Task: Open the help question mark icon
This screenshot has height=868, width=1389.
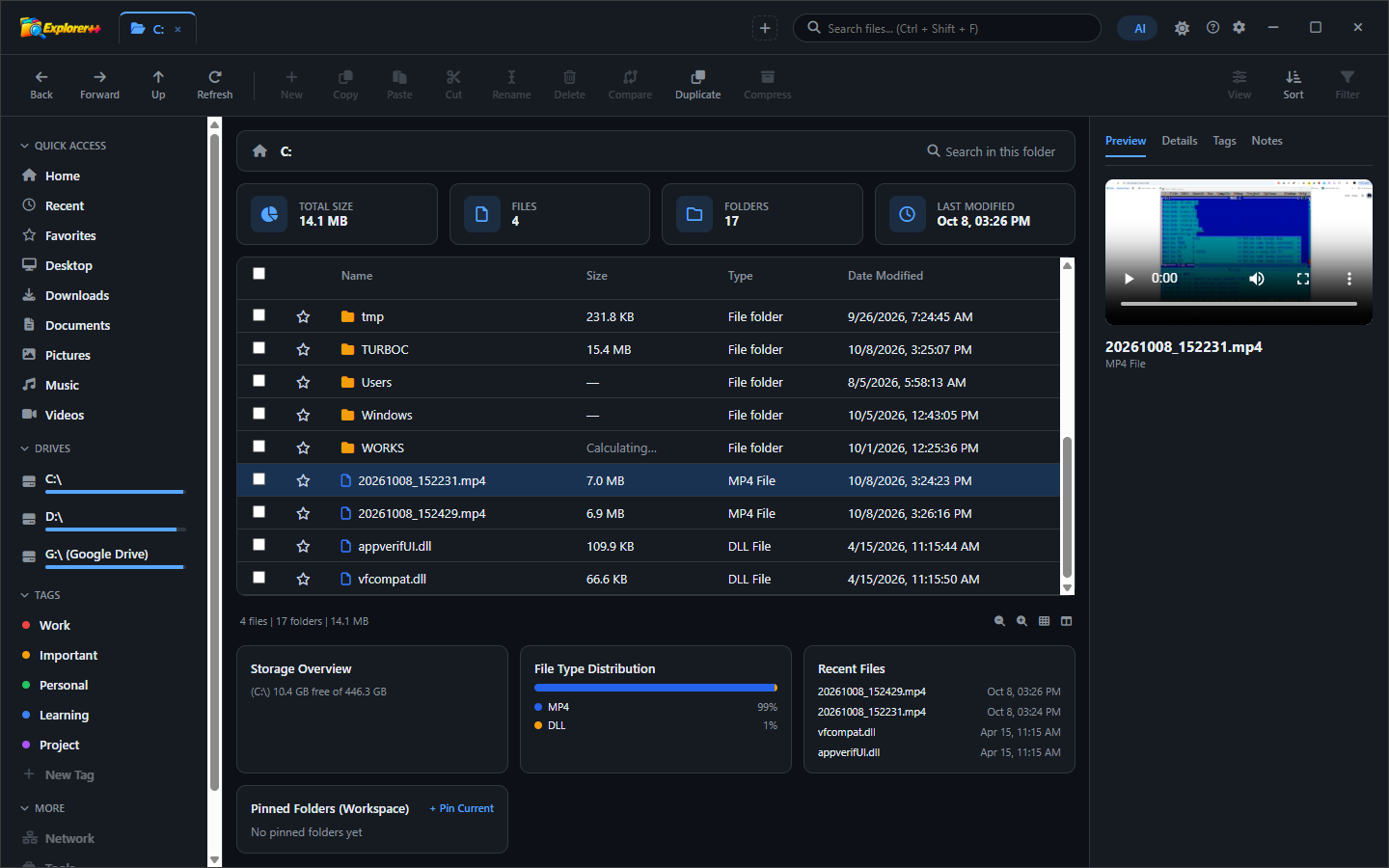Action: tap(1212, 28)
